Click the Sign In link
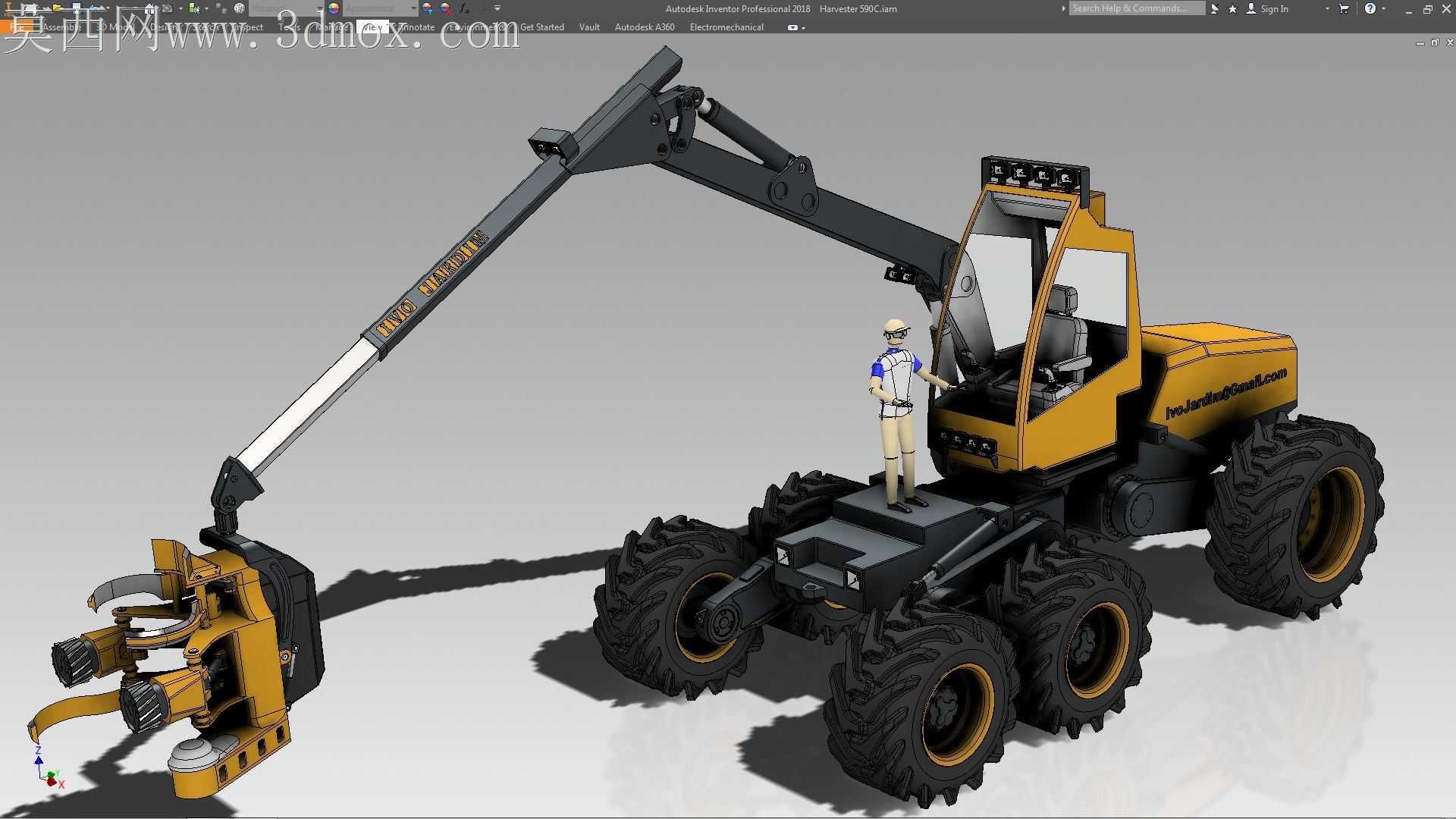The image size is (1456, 819). coord(1274,9)
